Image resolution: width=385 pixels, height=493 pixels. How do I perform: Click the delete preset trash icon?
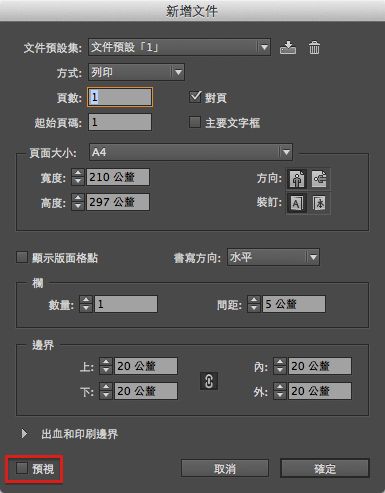click(314, 48)
